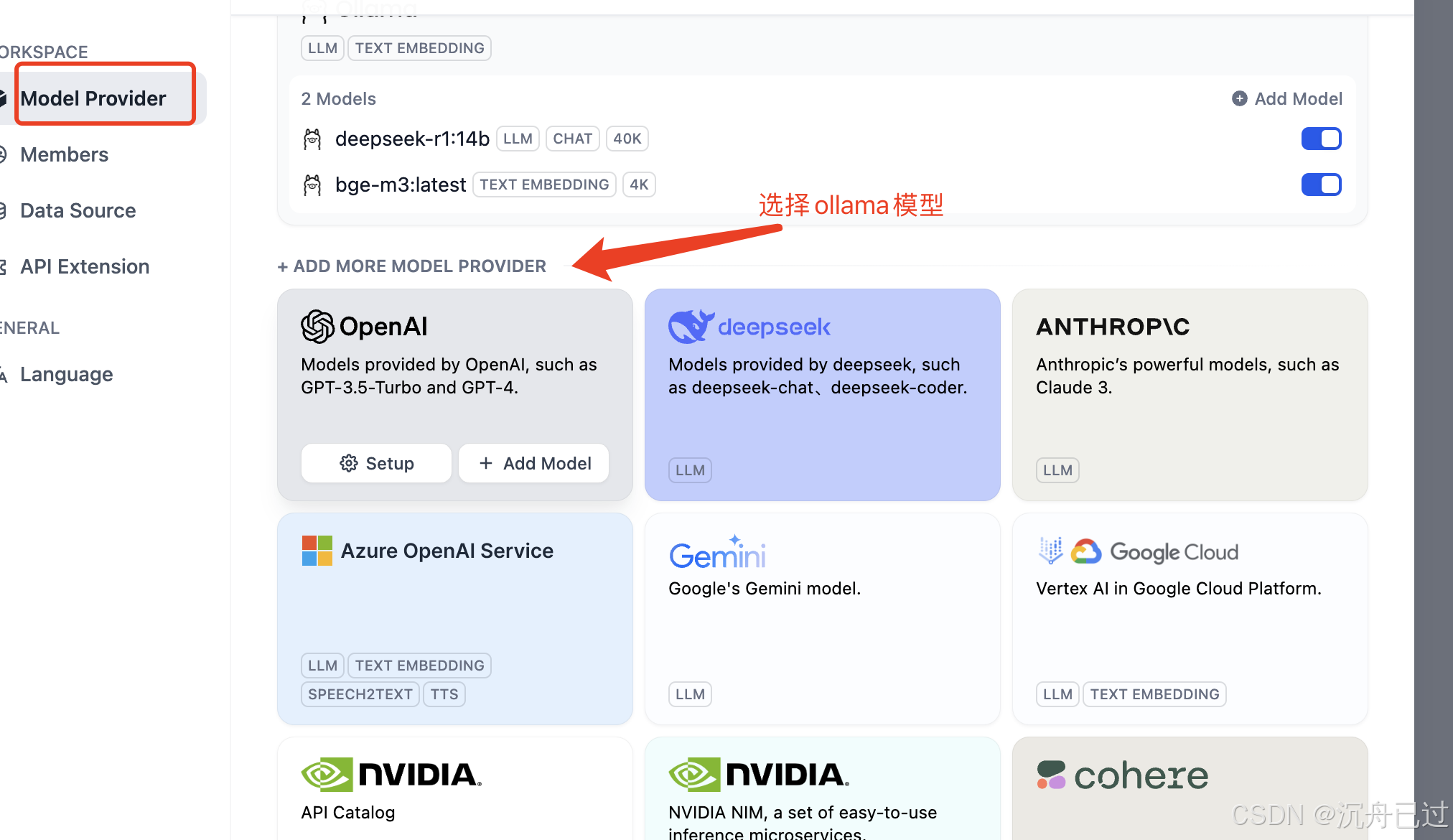
Task: Click the TEXT EMBEDDING tag on bge-m3:latest
Action: click(x=544, y=185)
